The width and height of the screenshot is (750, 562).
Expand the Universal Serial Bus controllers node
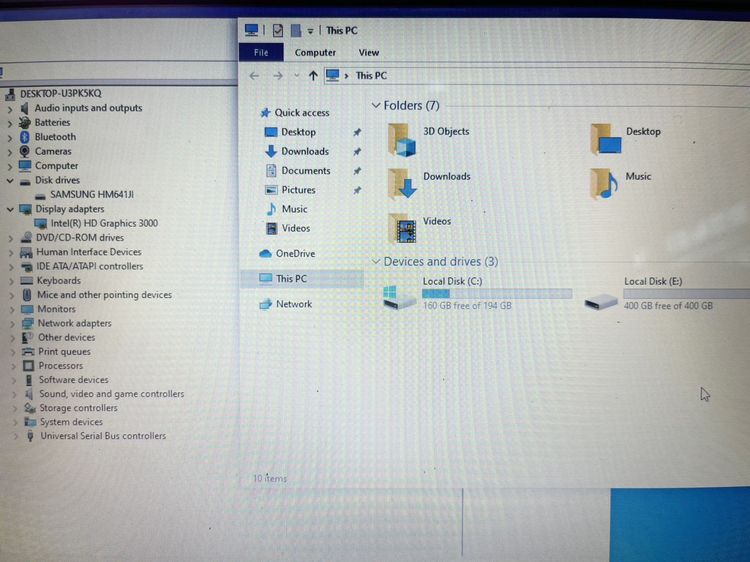[15, 436]
